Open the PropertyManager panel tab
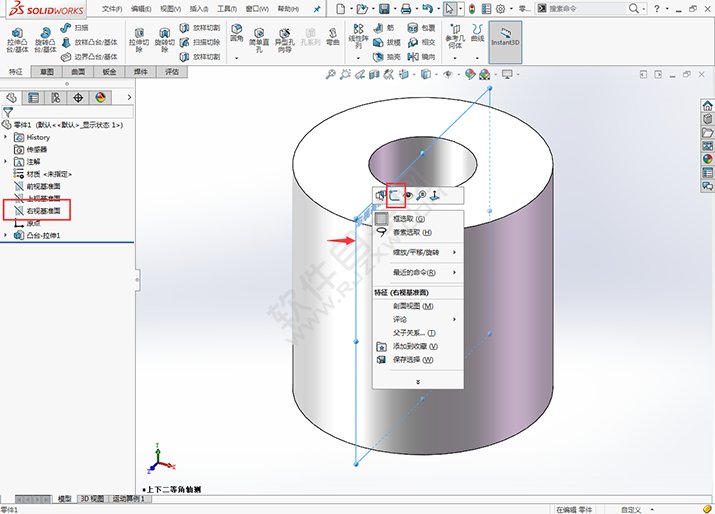 point(34,97)
